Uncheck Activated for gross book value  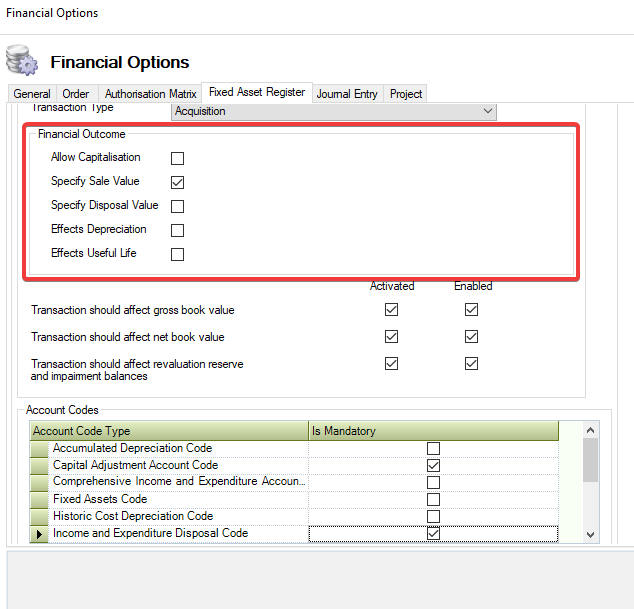(392, 310)
